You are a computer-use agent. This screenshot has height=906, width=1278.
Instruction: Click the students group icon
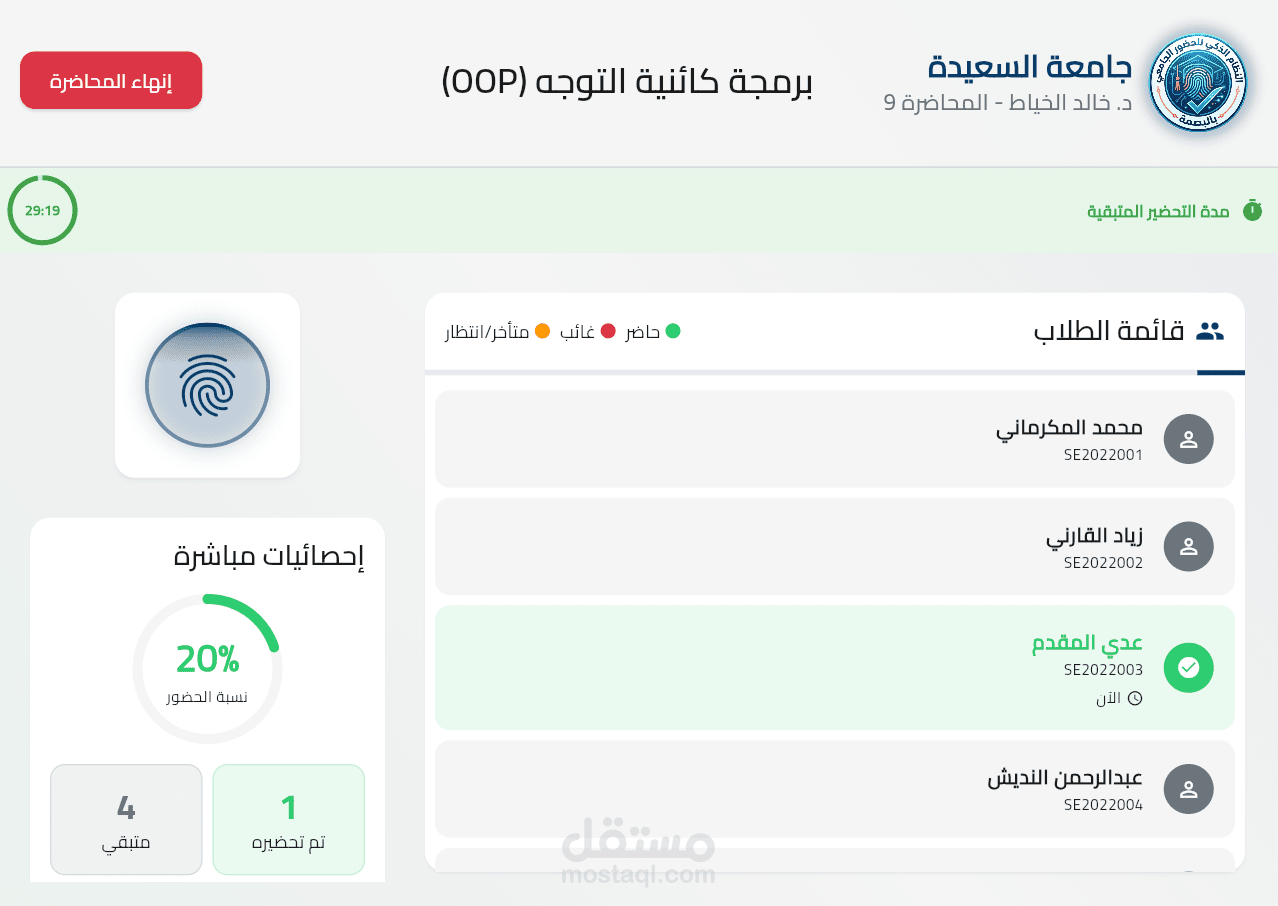coord(1210,332)
